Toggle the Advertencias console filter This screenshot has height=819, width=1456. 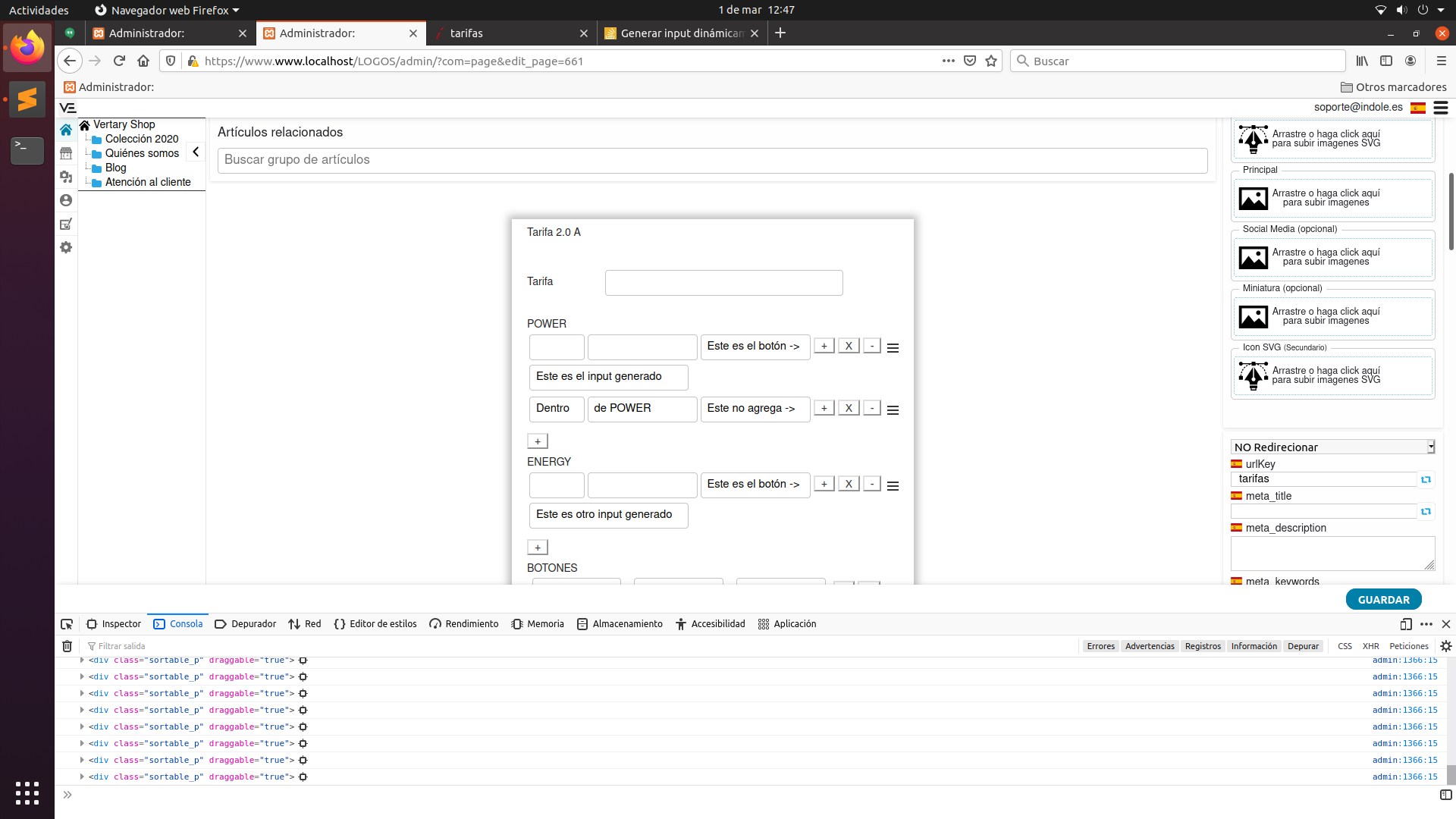(1150, 646)
